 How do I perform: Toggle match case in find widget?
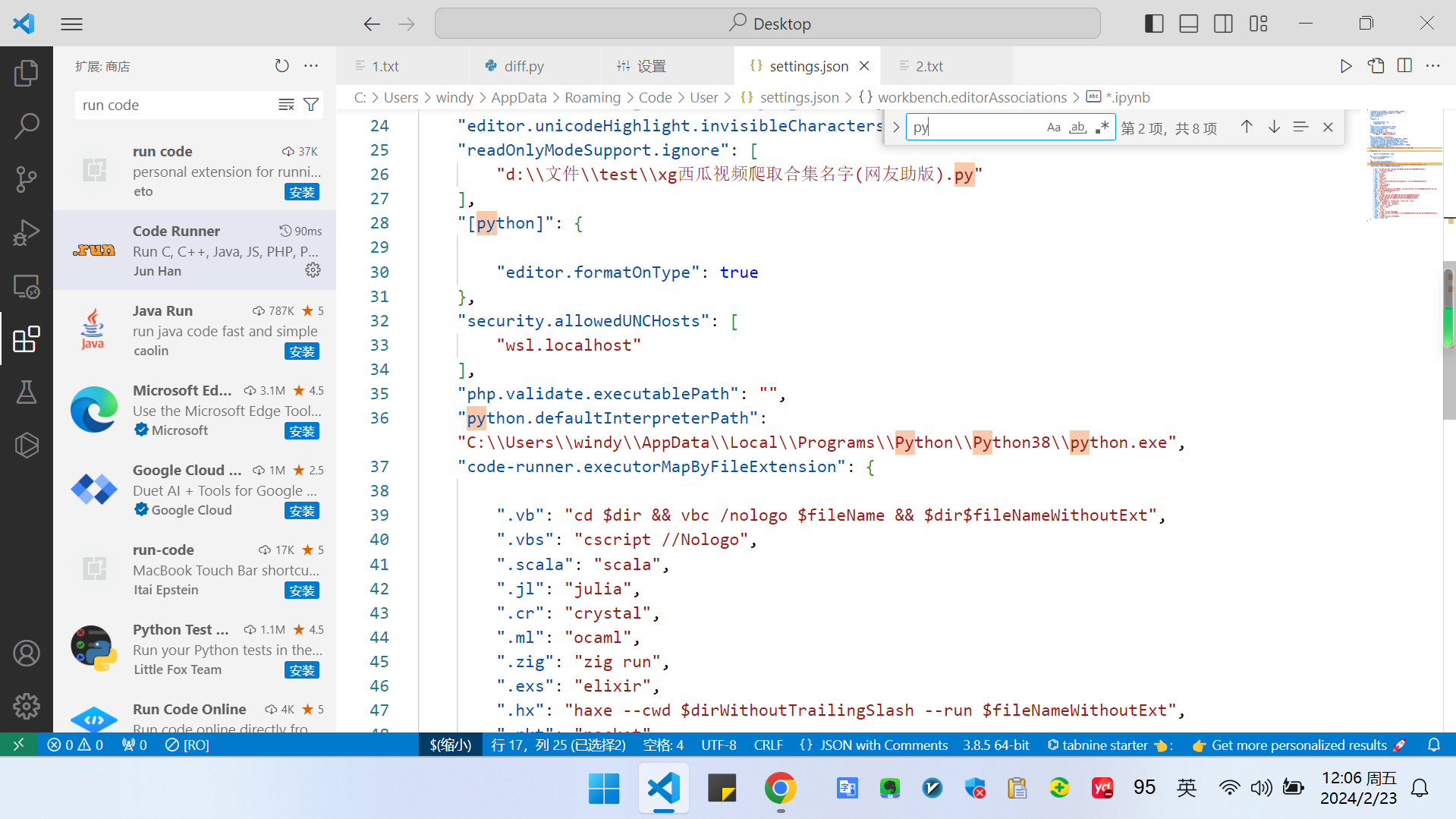tap(1053, 128)
